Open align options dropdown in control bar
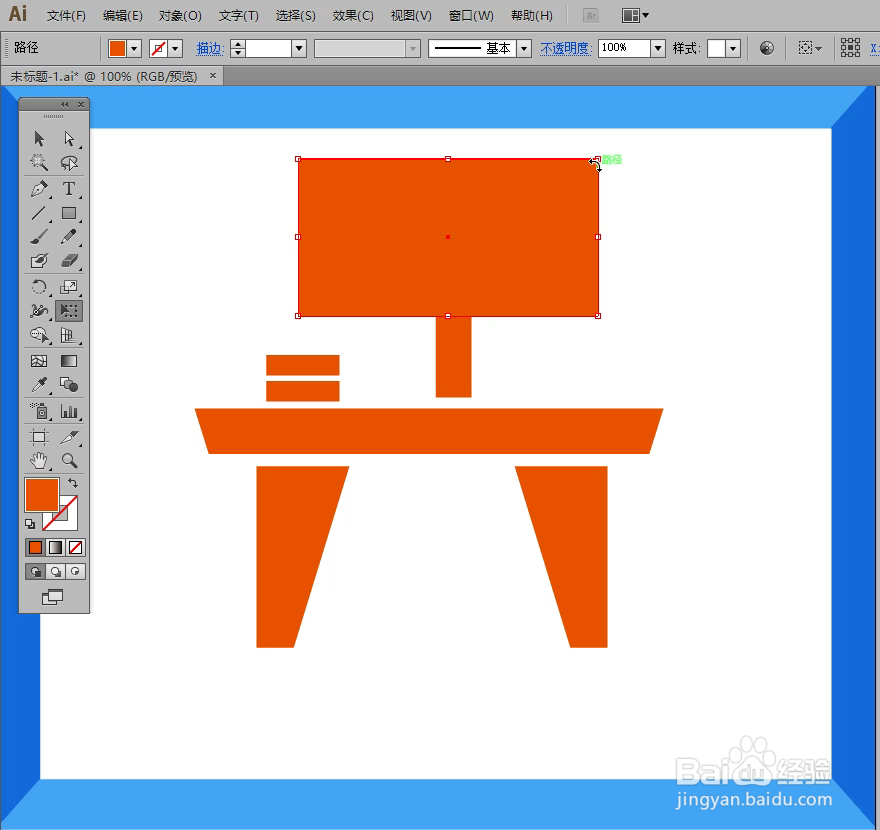The width and height of the screenshot is (880, 830). [x=809, y=48]
